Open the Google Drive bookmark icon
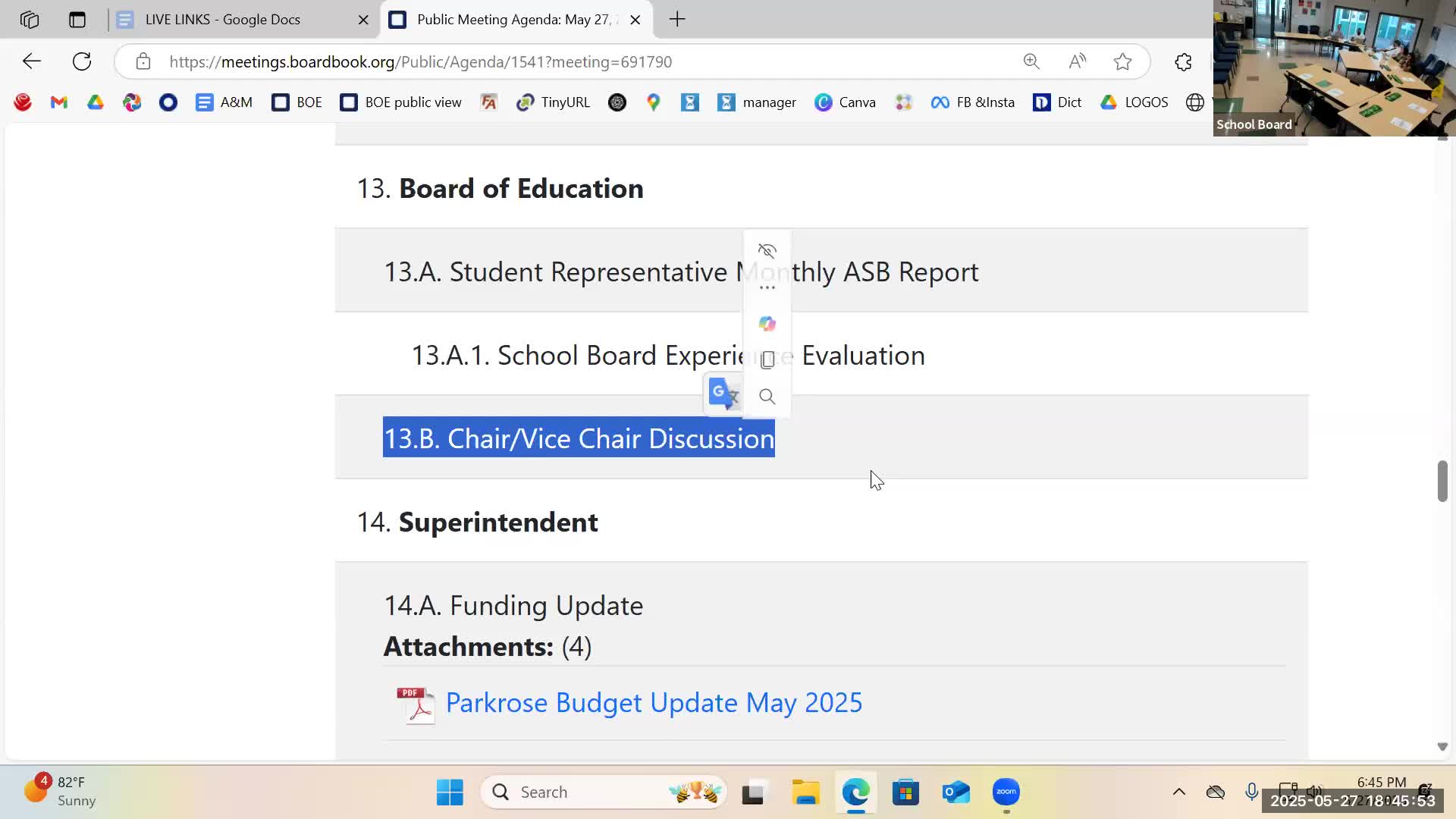 [x=96, y=102]
